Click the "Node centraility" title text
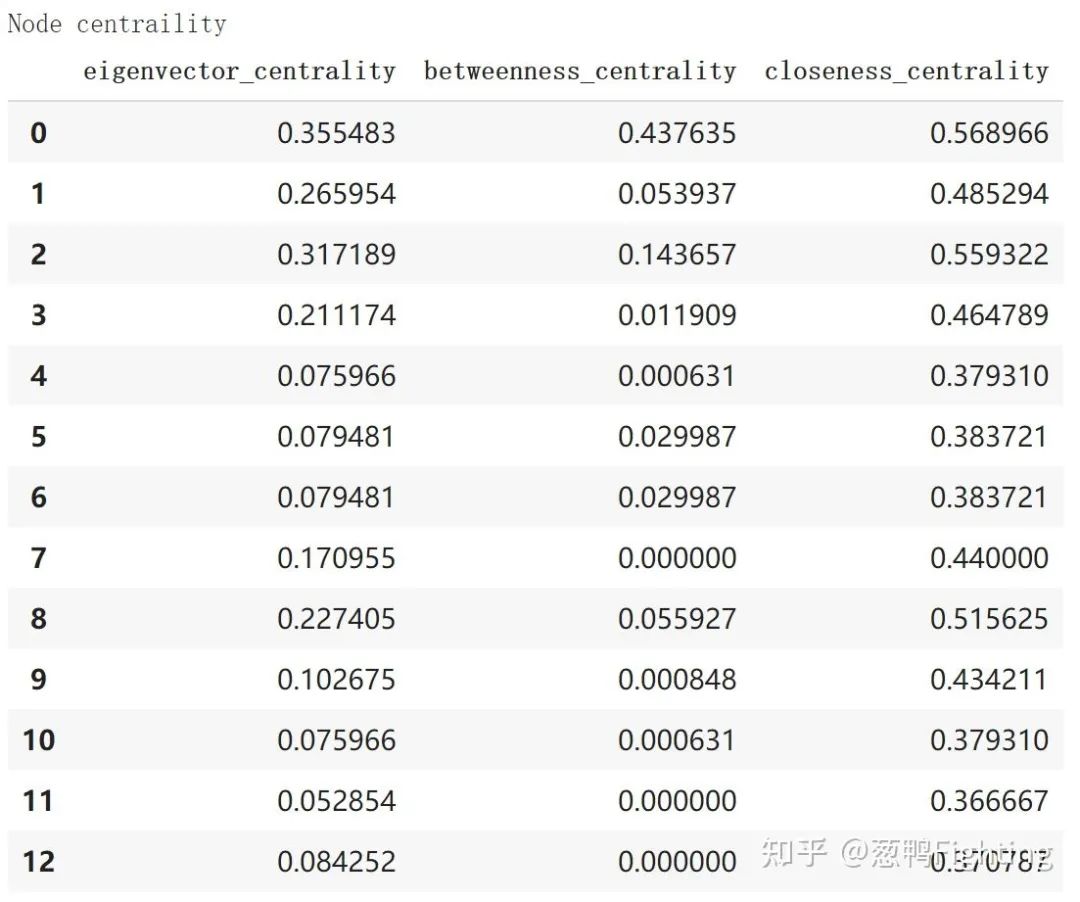Screen dimensions: 1080x902 (x=117, y=24)
